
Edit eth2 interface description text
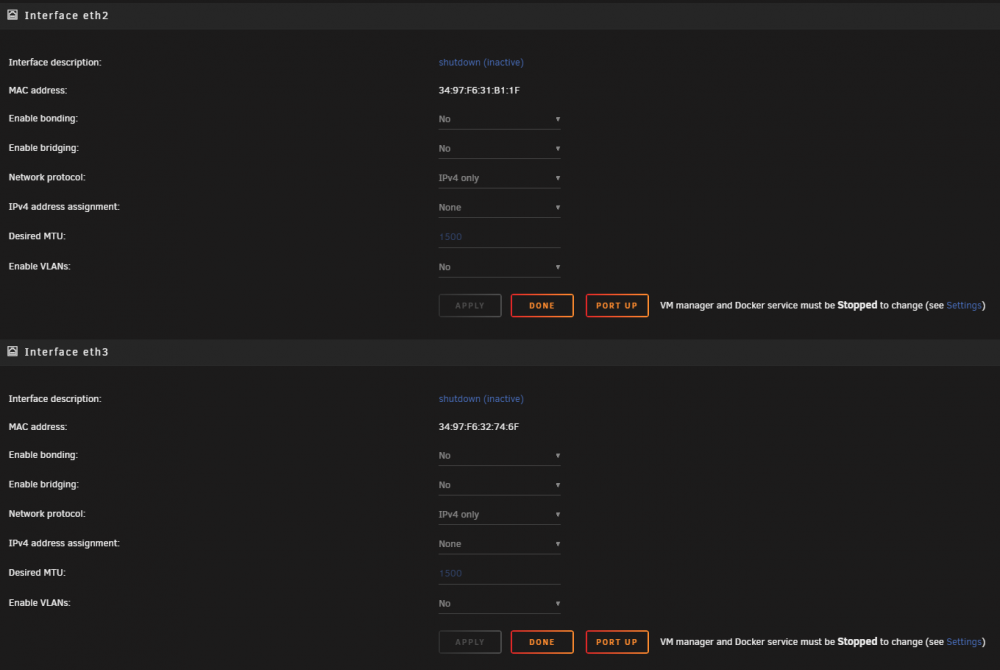tap(481, 62)
